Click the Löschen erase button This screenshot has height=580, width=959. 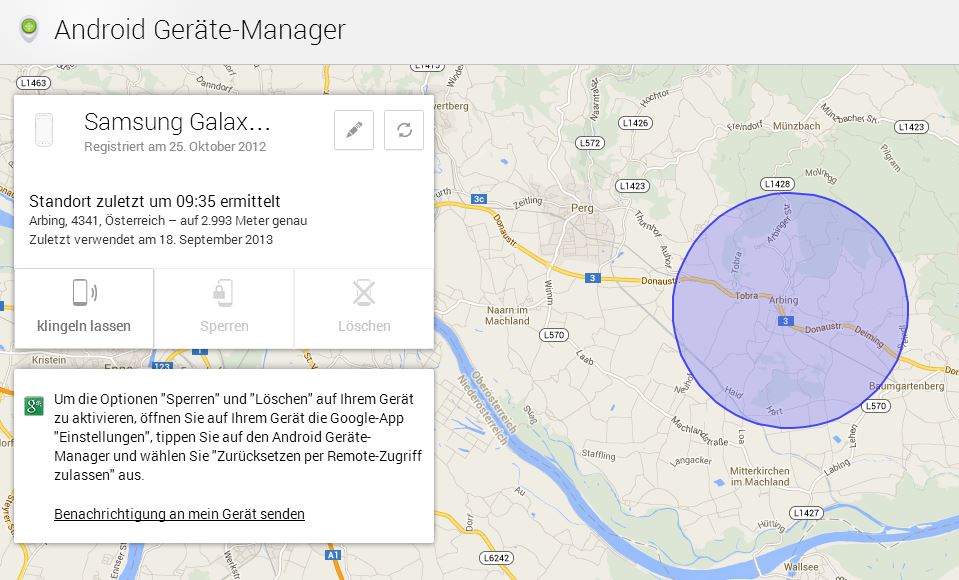coord(364,308)
